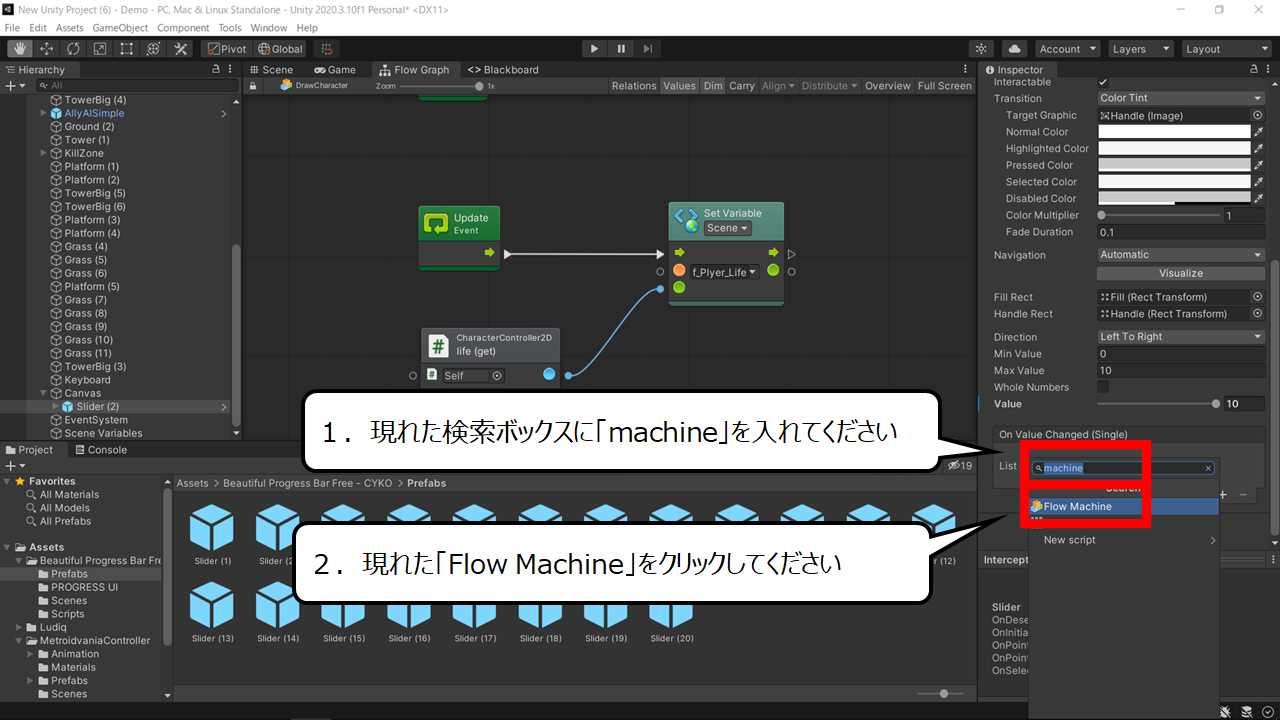Adjust the Value slider in Inspector

1157,404
